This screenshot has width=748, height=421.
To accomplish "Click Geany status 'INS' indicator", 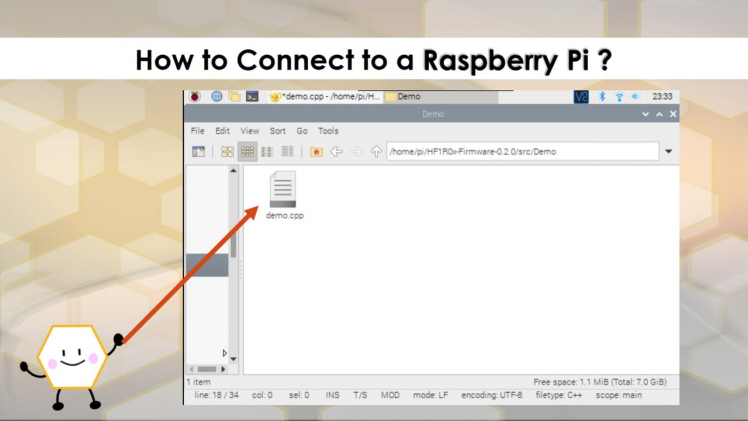I will [x=332, y=395].
